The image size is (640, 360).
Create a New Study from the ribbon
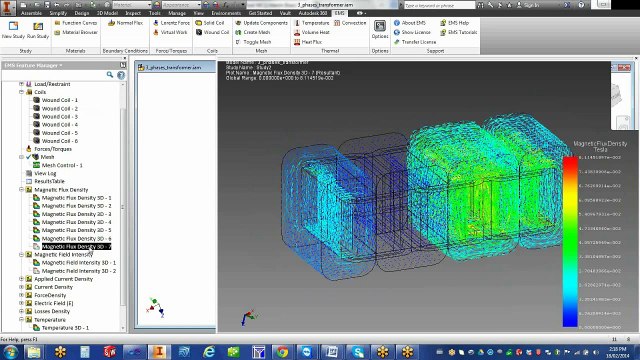coord(13,30)
